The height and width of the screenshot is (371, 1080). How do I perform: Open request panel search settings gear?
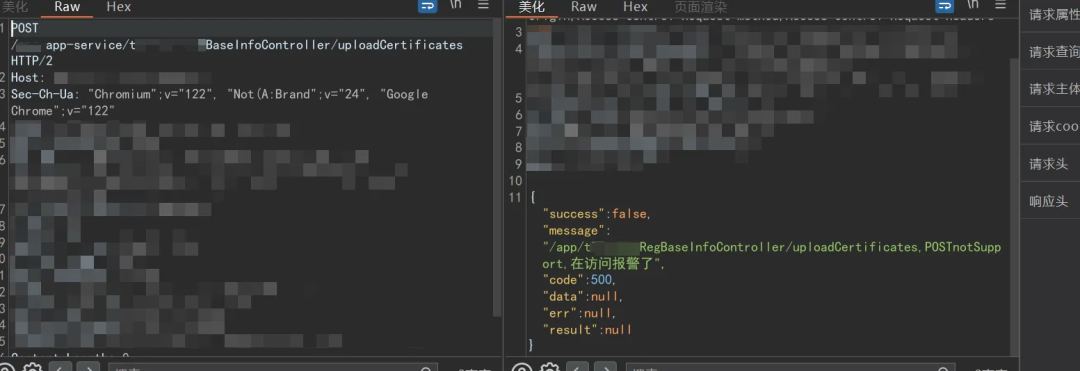(32, 368)
